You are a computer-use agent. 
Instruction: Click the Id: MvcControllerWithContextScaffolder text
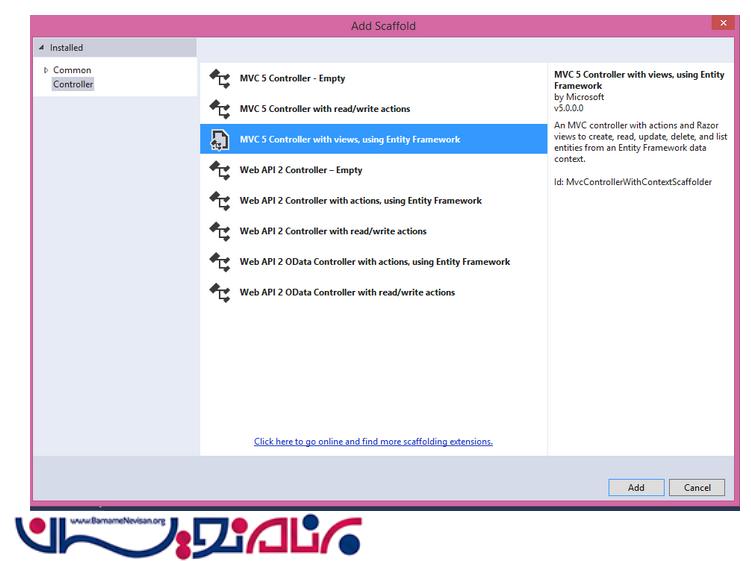(633, 182)
